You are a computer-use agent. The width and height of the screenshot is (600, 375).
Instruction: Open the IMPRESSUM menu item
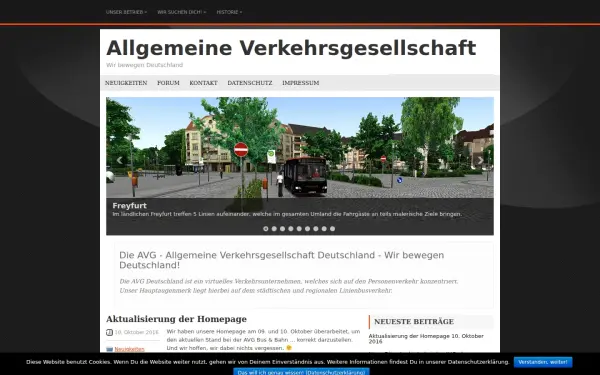click(x=301, y=83)
